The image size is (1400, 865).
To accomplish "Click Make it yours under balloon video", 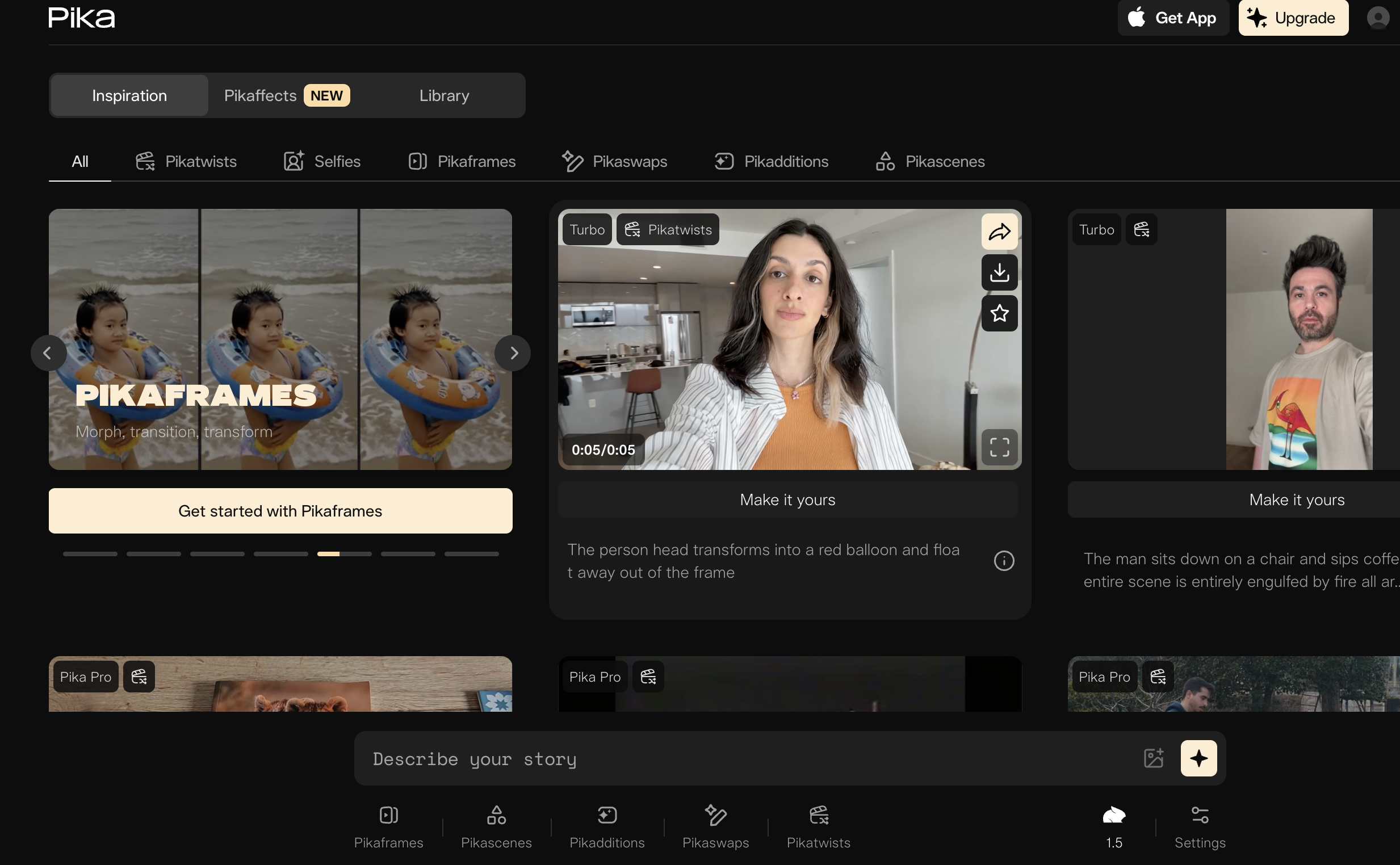I will (x=787, y=500).
